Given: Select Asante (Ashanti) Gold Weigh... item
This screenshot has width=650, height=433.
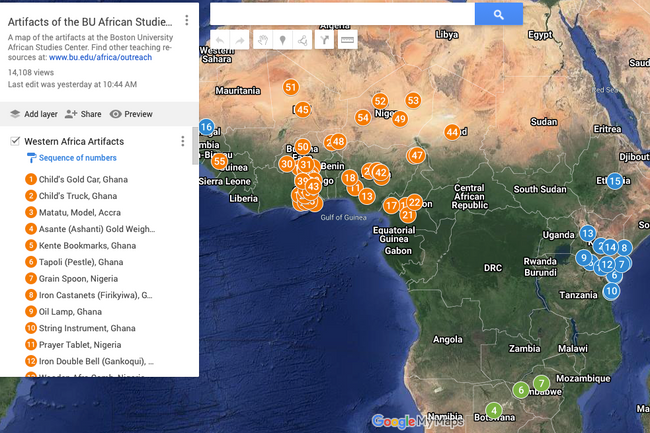Looking at the screenshot, I should coord(90,229).
